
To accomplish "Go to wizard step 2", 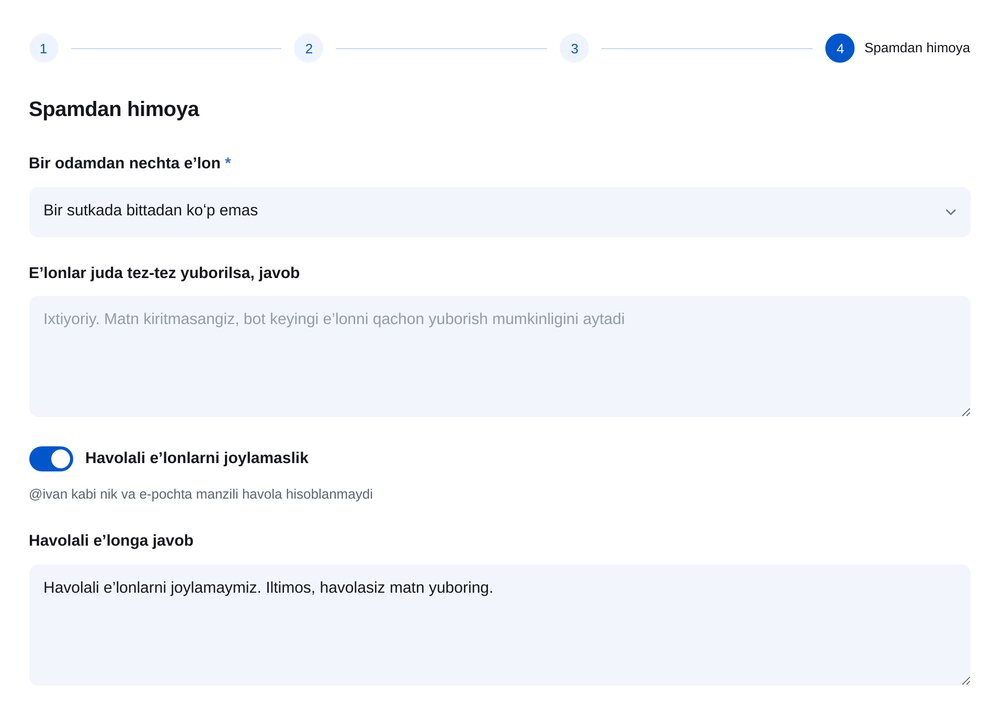I will coord(309,48).
